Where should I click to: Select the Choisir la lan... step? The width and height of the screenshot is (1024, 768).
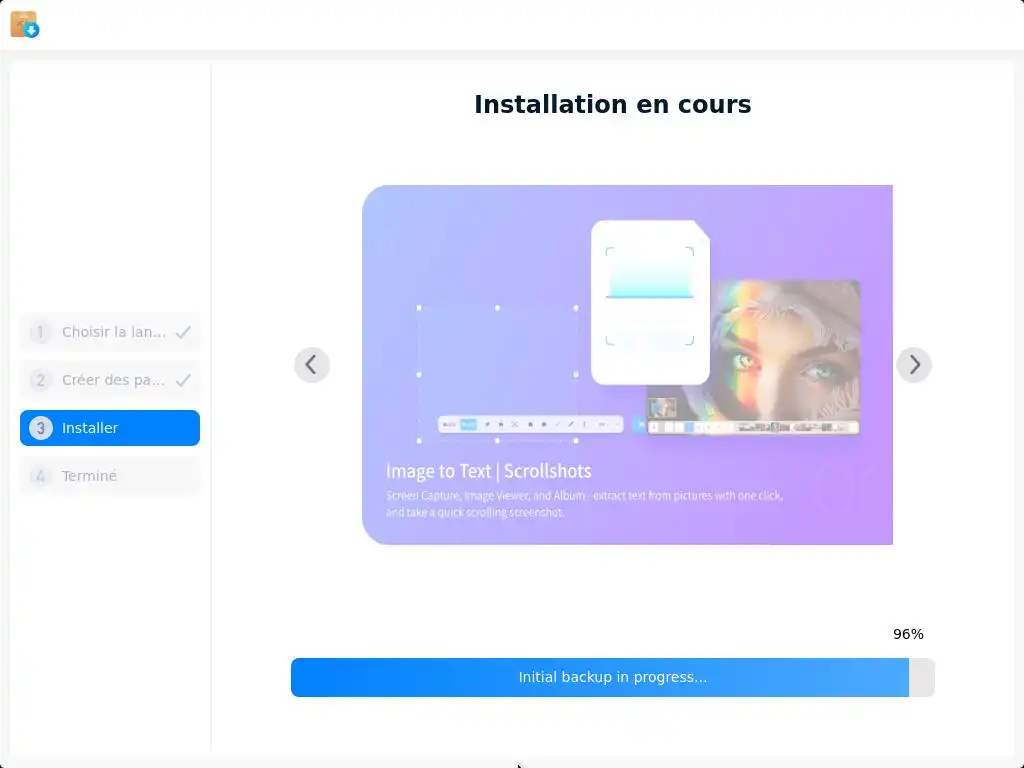pos(110,332)
